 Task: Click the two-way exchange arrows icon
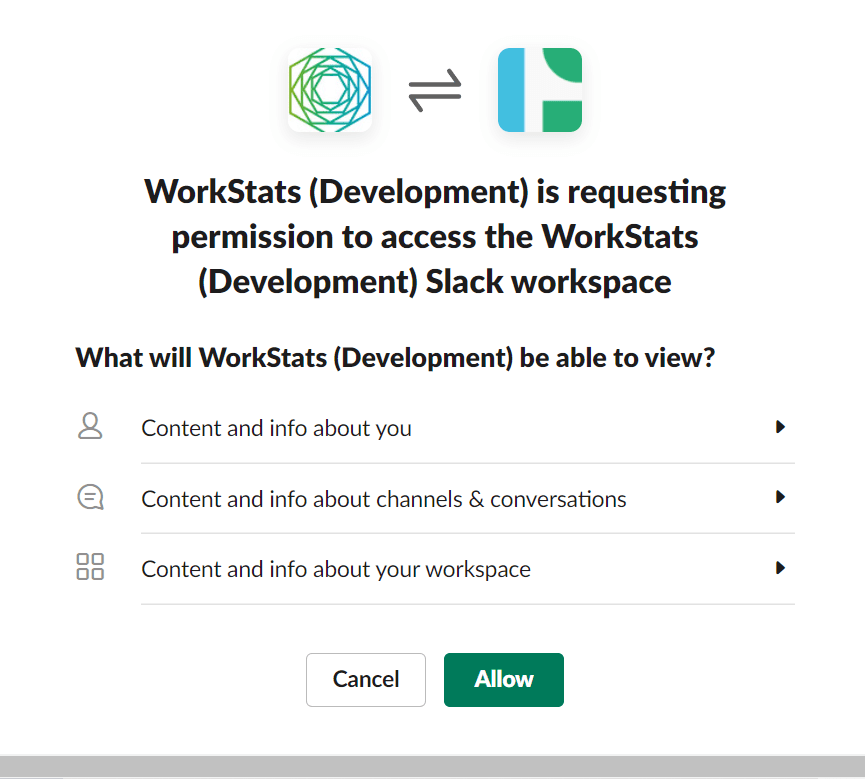[435, 90]
